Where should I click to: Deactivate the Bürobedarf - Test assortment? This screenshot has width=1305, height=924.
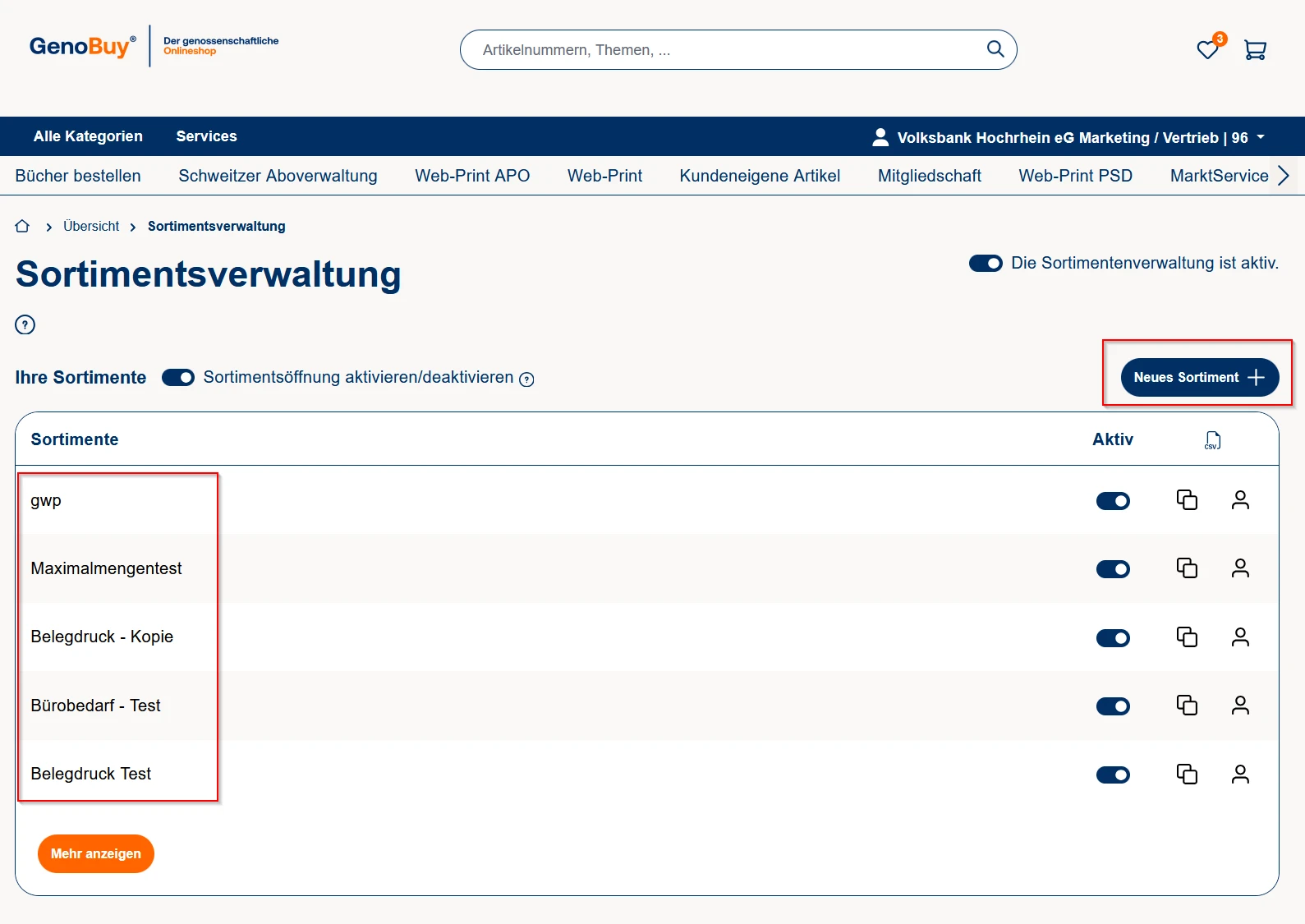tap(1113, 706)
